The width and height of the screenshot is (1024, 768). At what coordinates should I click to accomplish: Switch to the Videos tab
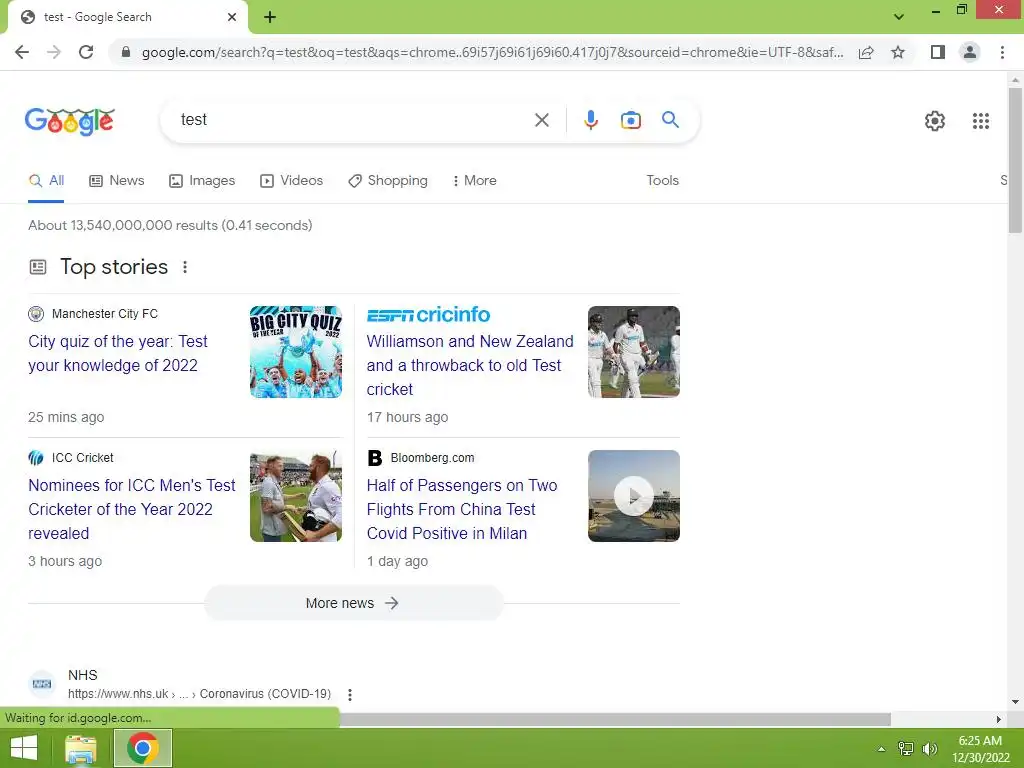point(291,180)
